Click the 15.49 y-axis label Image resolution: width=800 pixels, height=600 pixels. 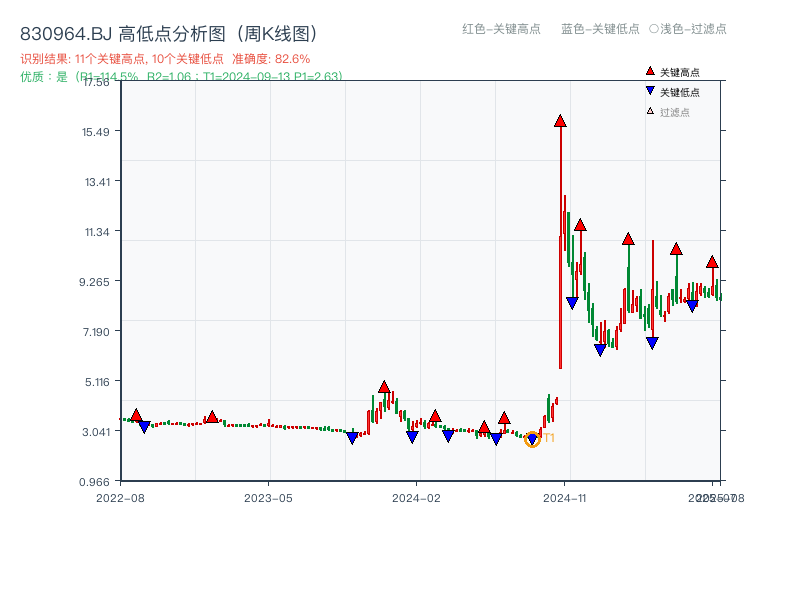pyautogui.click(x=96, y=132)
